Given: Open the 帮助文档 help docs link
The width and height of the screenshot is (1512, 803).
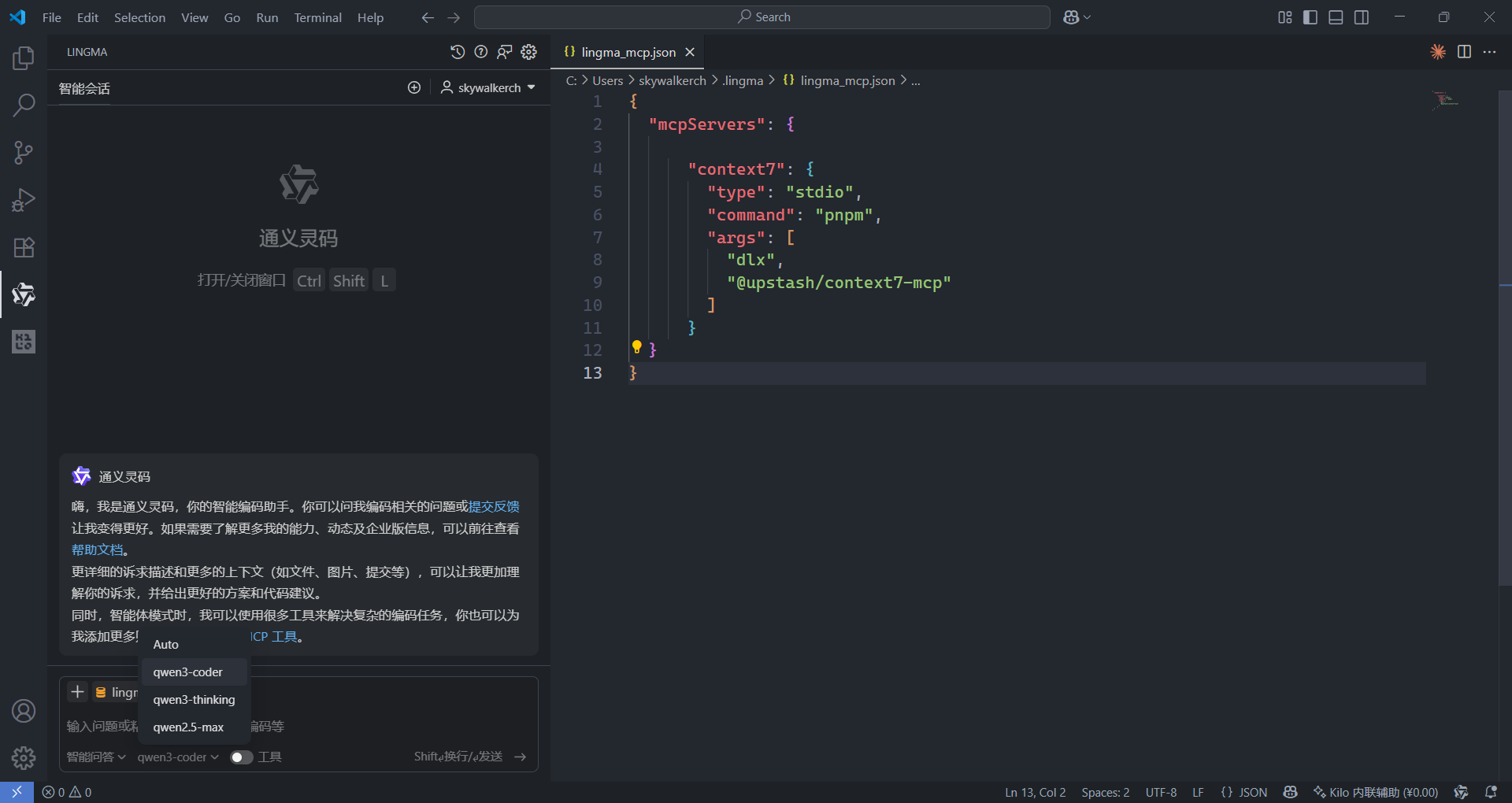Looking at the screenshot, I should tap(97, 550).
